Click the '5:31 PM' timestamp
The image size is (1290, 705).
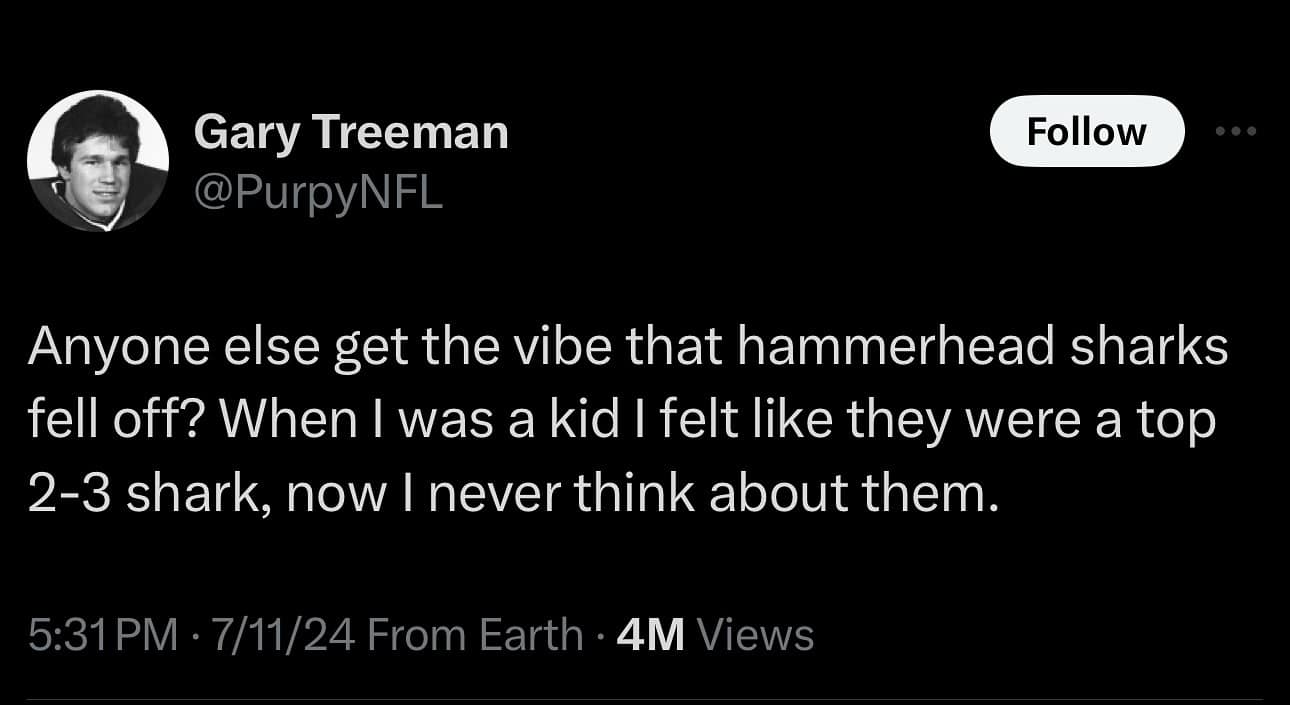[95, 632]
